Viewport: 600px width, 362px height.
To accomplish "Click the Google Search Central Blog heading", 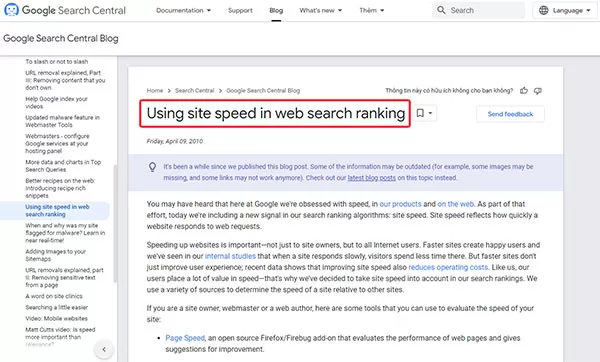I will coord(61,38).
